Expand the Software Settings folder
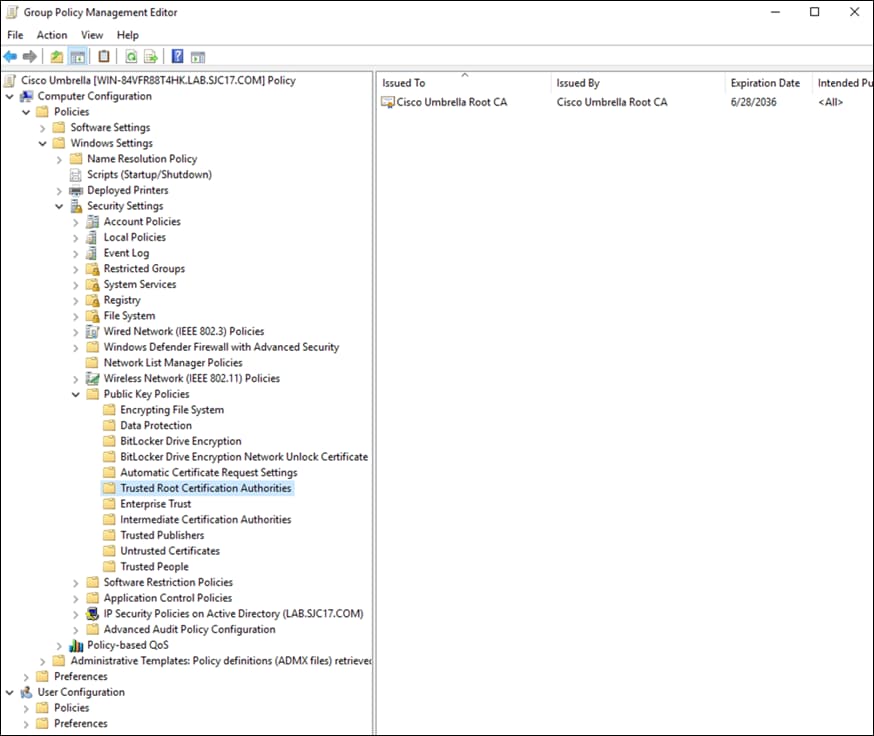This screenshot has width=874, height=736. pyautogui.click(x=42, y=128)
